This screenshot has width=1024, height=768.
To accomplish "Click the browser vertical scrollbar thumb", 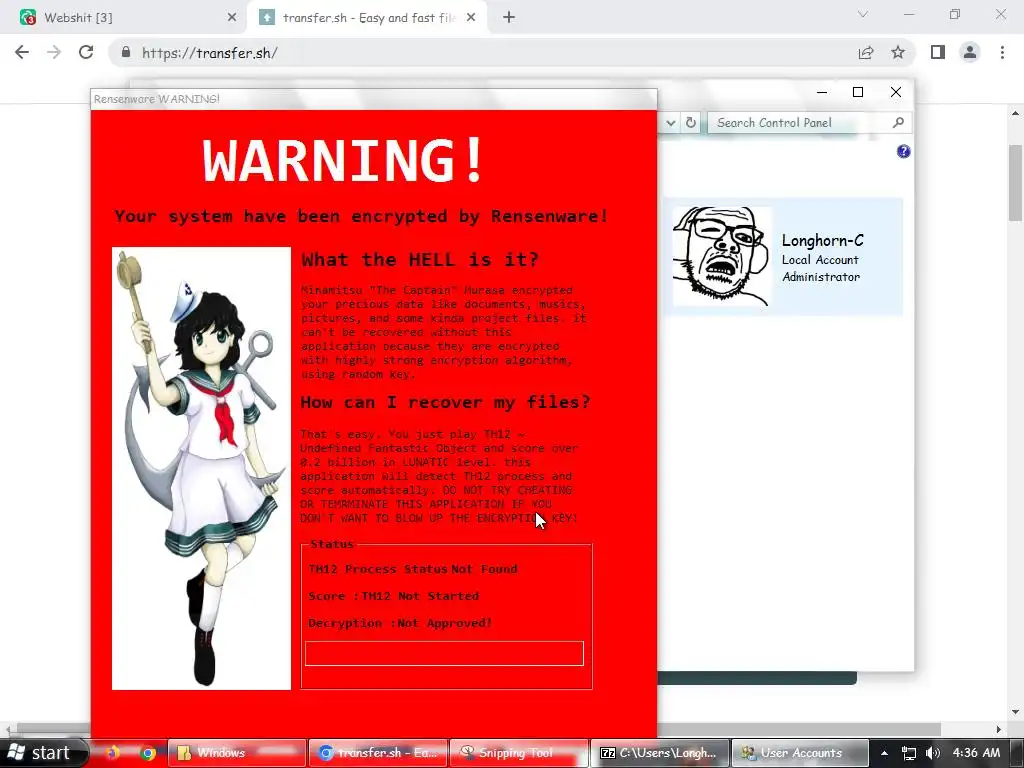I will click(x=1016, y=183).
